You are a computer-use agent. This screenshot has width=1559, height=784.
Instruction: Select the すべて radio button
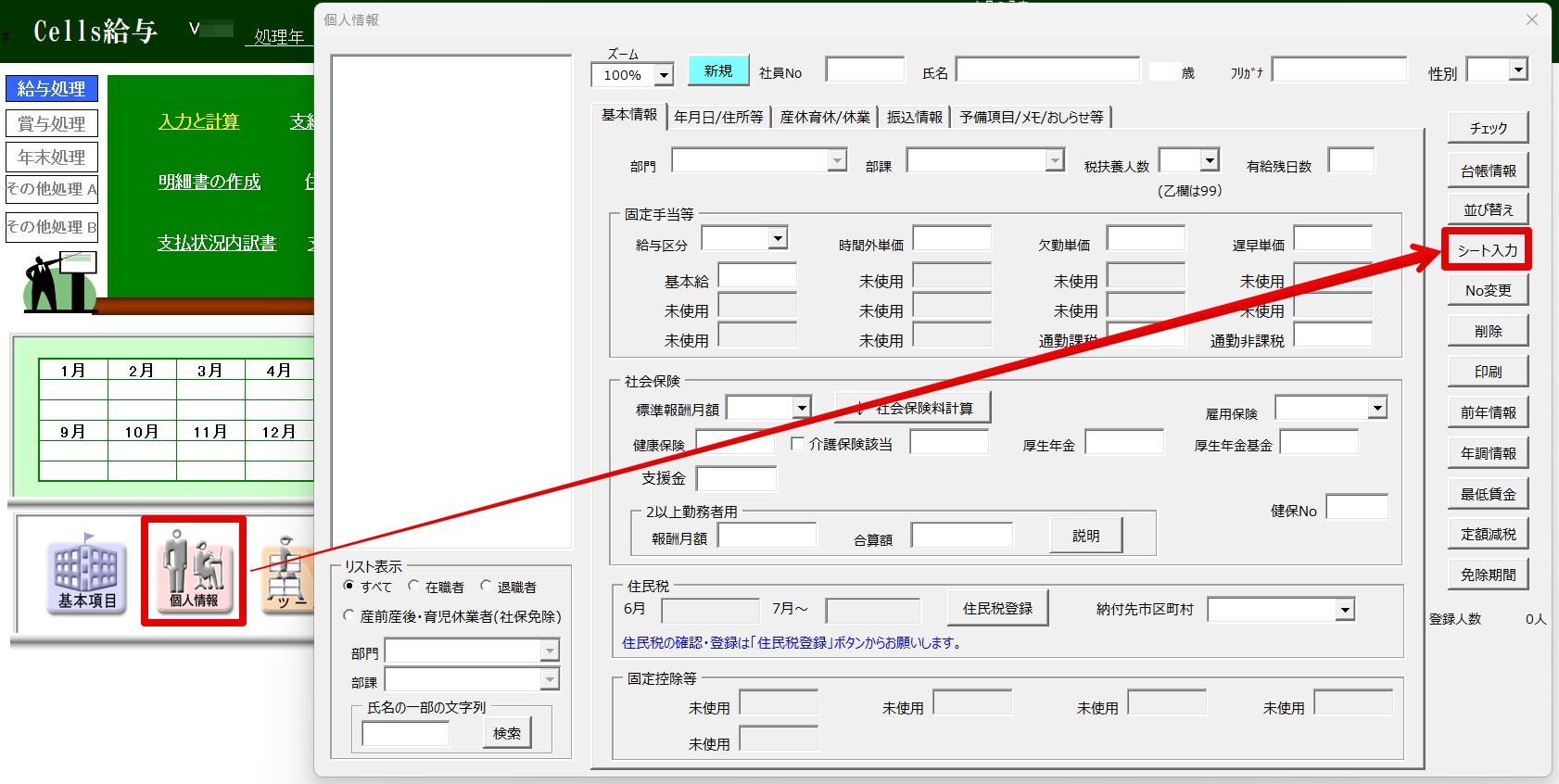[349, 587]
